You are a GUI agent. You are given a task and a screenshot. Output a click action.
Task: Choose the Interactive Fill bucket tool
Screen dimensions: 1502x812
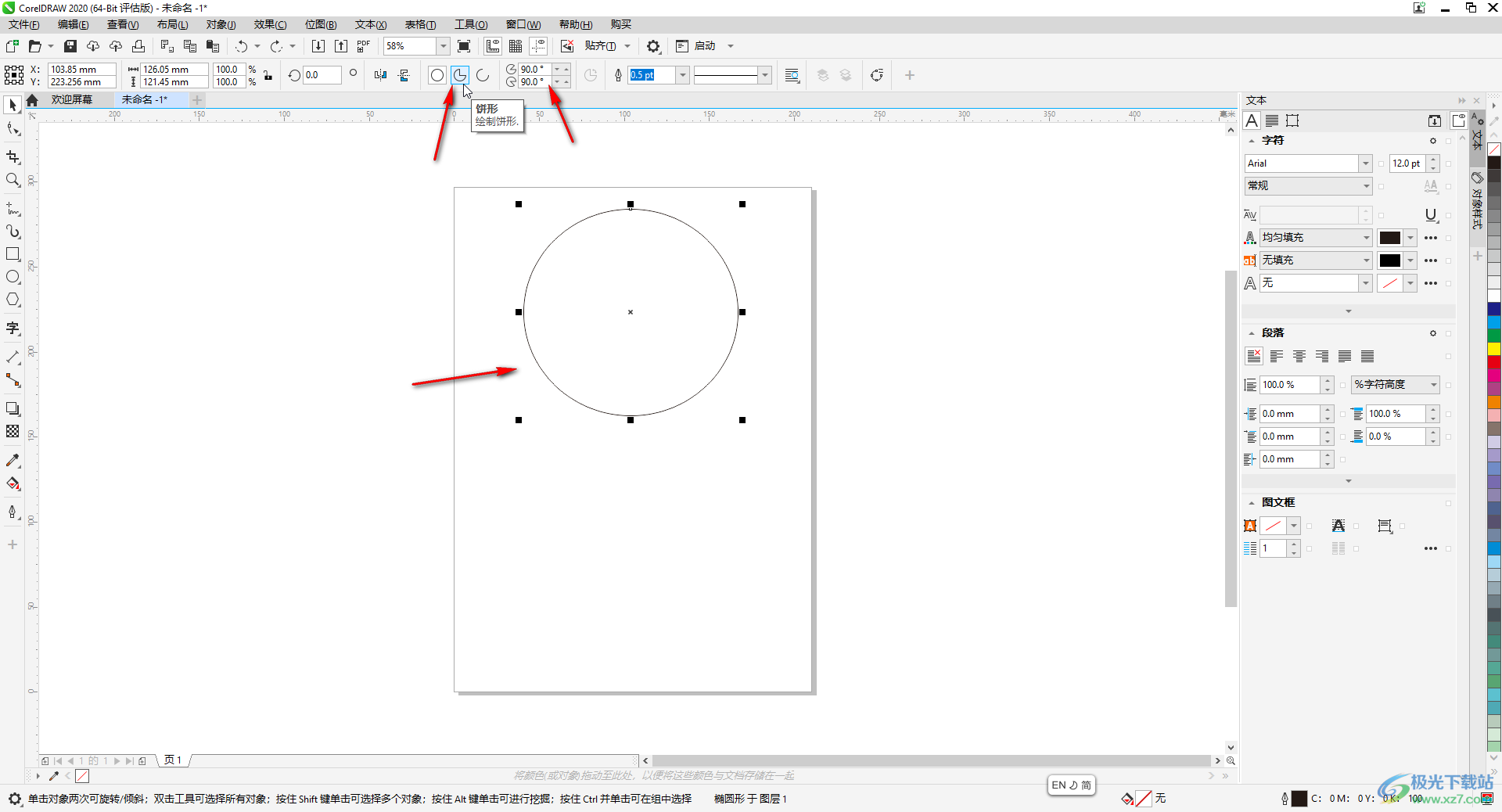pyautogui.click(x=13, y=484)
